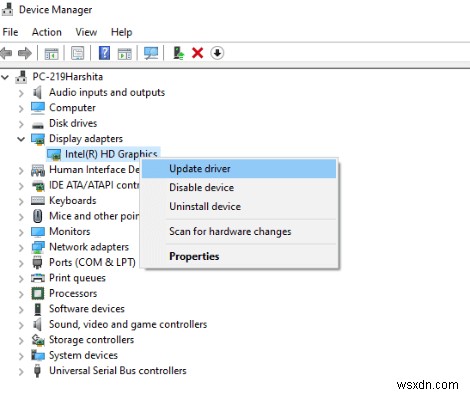This screenshot has height=395, width=470.
Task: Select the Storage controllers label
Action: point(91,340)
